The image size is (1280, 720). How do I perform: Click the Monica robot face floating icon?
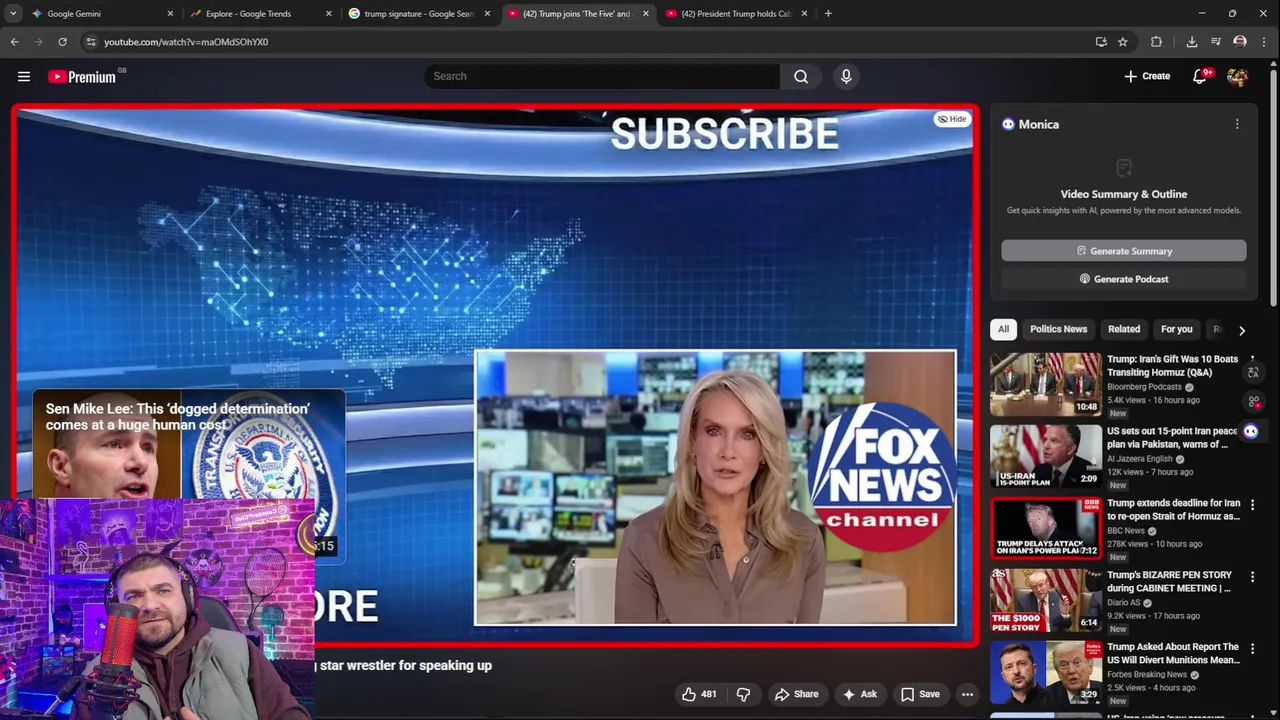click(1251, 431)
